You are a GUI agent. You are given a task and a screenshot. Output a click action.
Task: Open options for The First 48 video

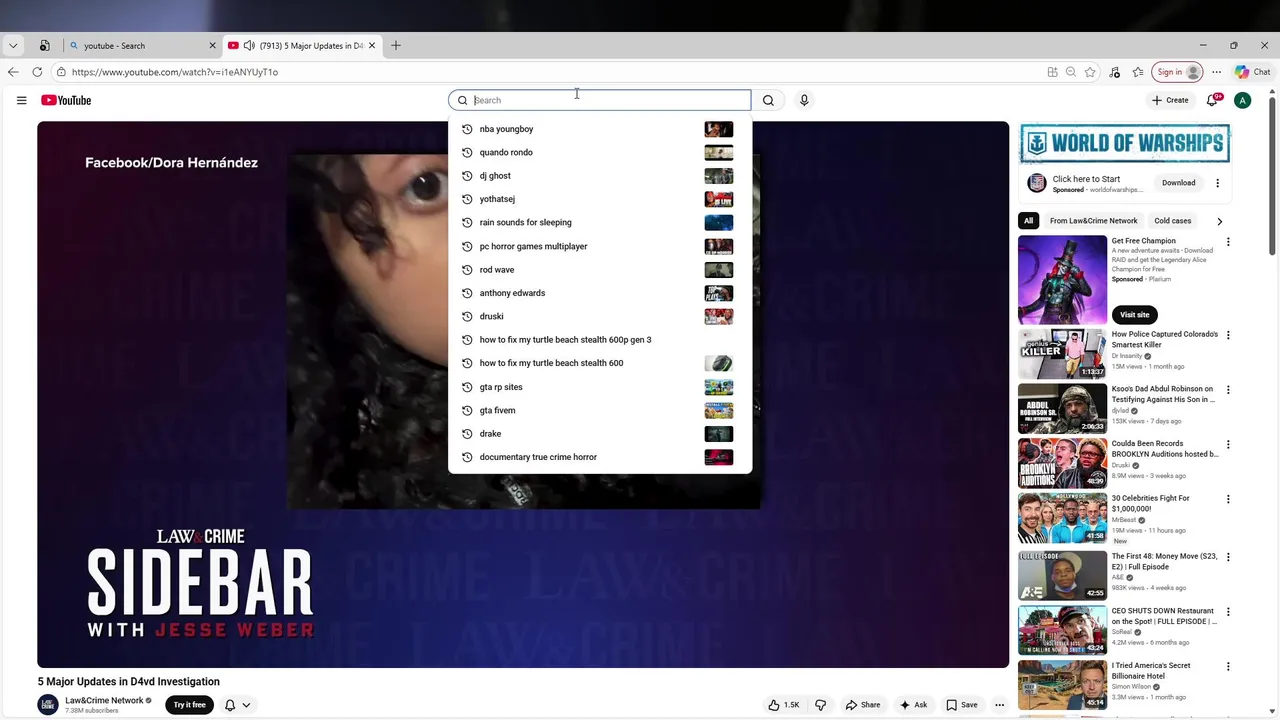pos(1228,557)
